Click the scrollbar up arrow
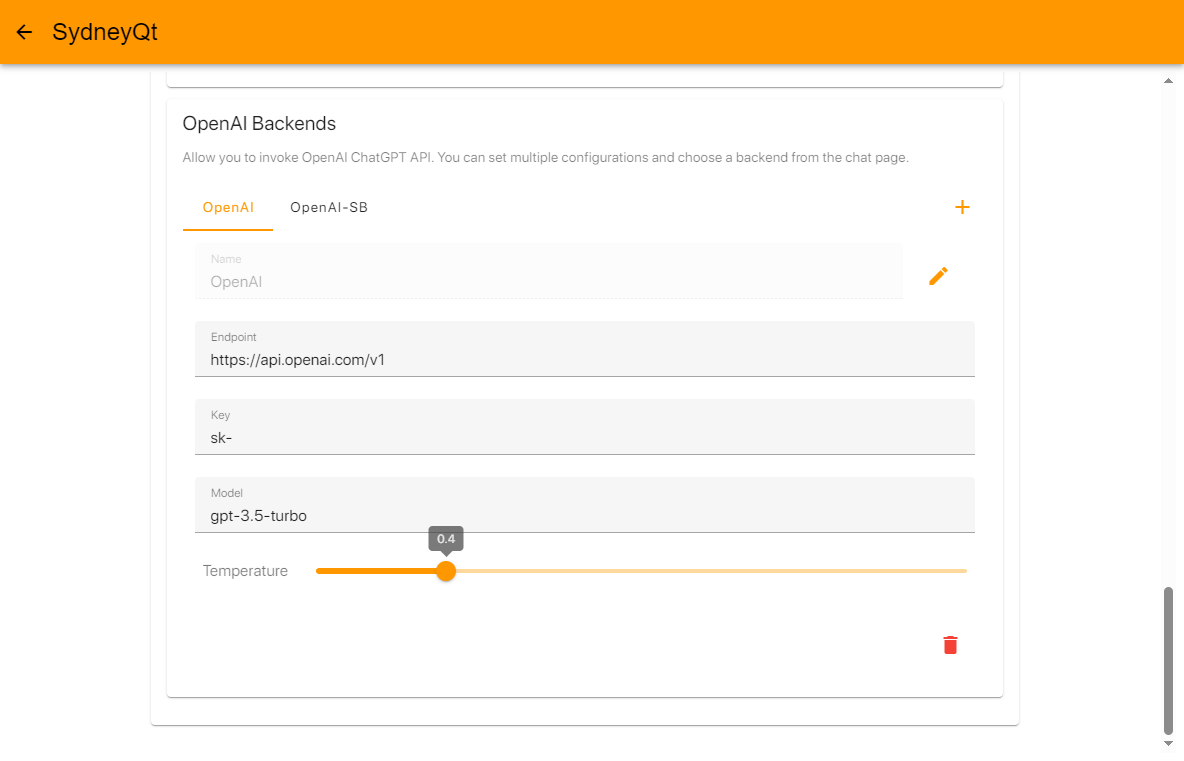This screenshot has height=761, width=1184. pos(1168,80)
